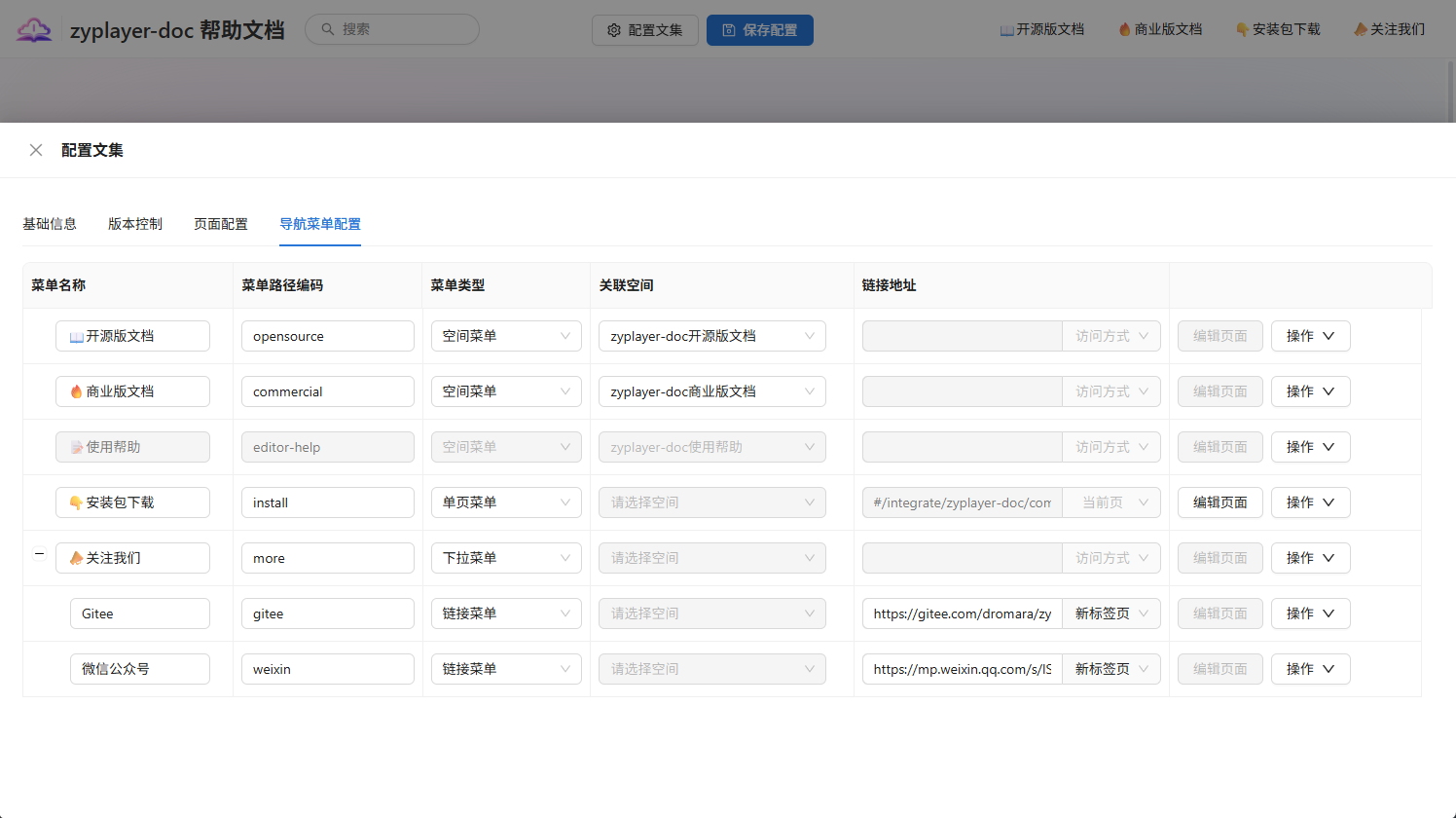The width and height of the screenshot is (1456, 818).
Task: Open 商业版文档 in top navigation
Action: (1160, 29)
